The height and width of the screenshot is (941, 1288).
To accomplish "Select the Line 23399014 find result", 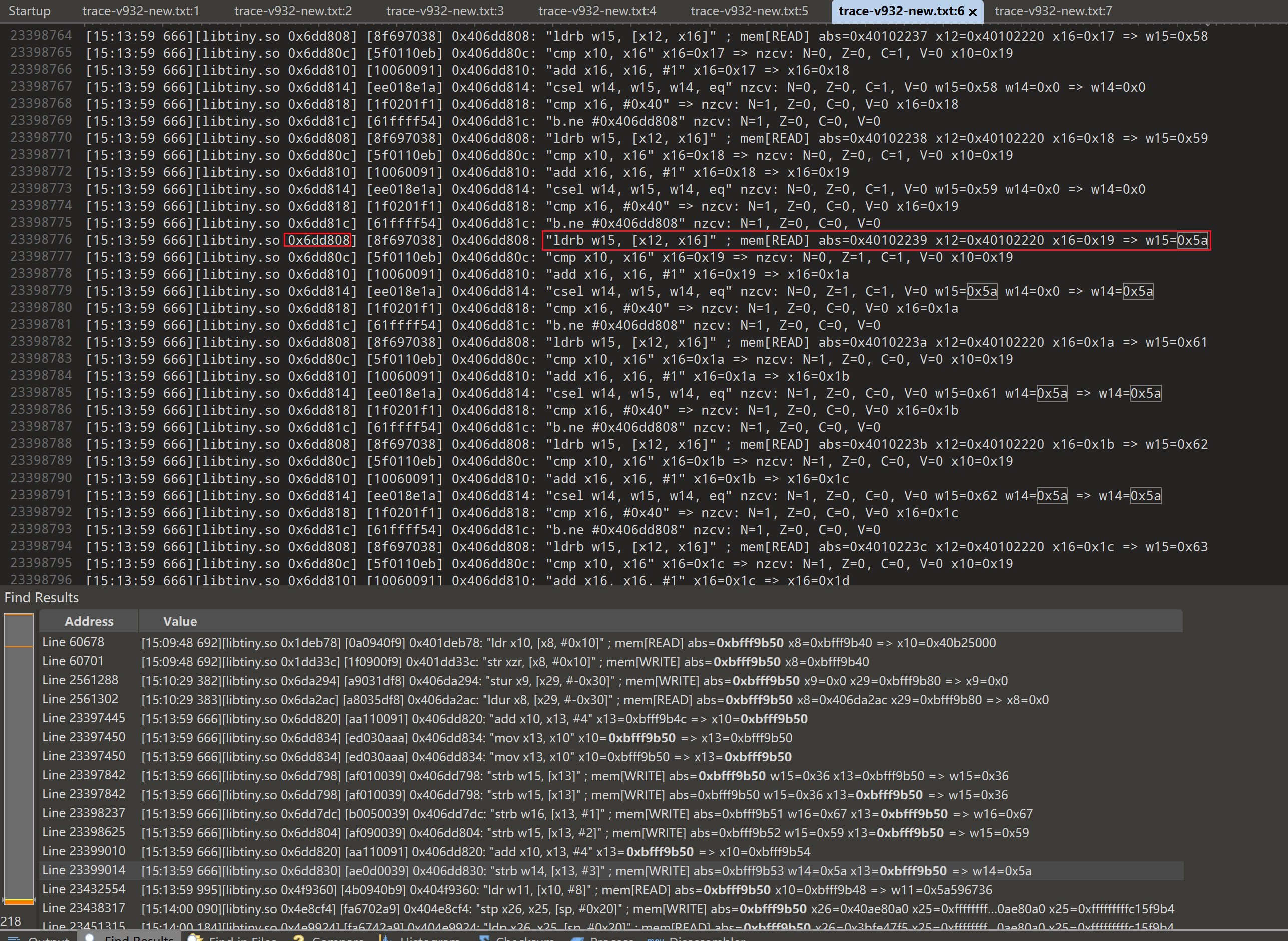I will [x=611, y=871].
